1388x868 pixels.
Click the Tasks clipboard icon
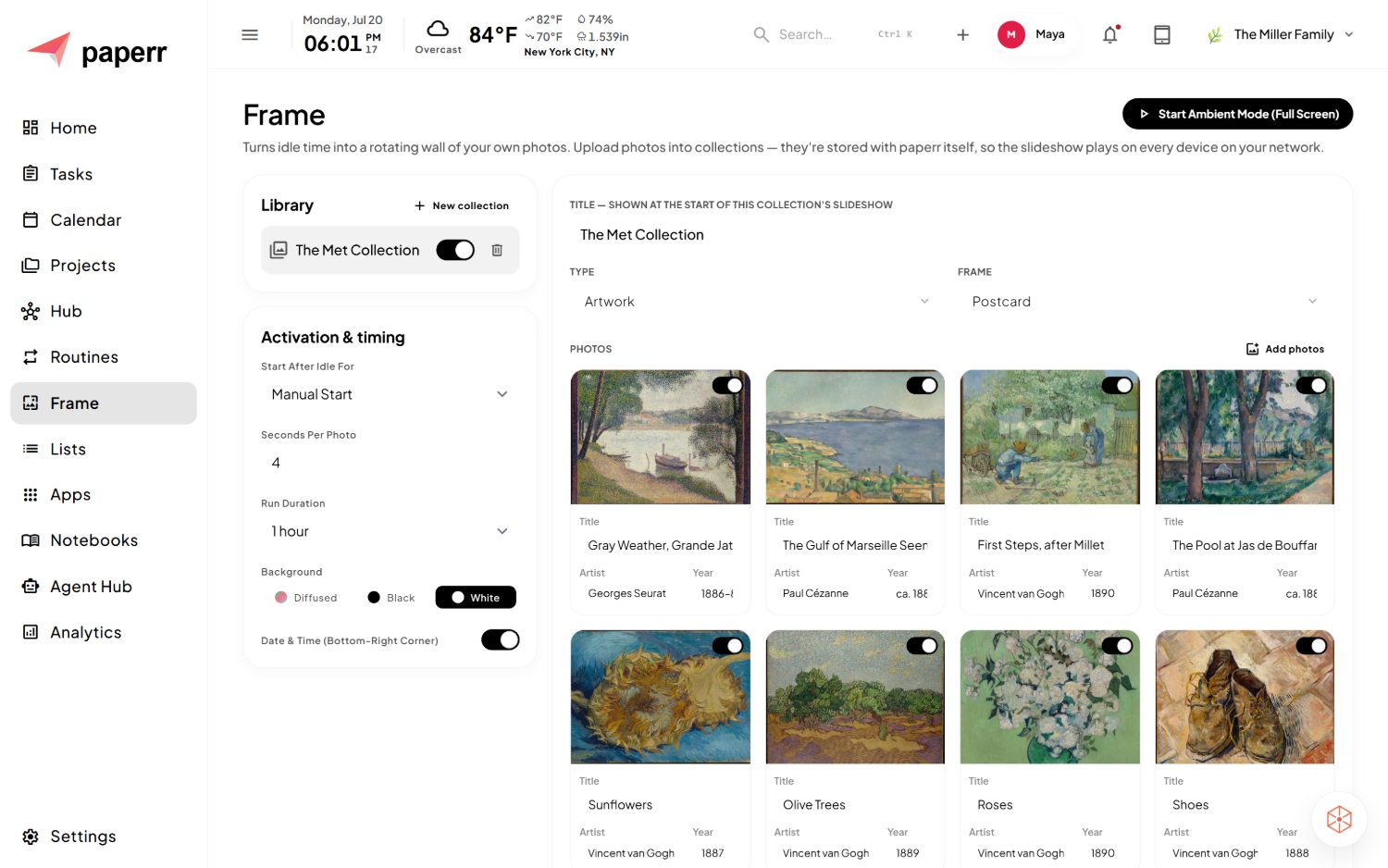click(x=31, y=174)
